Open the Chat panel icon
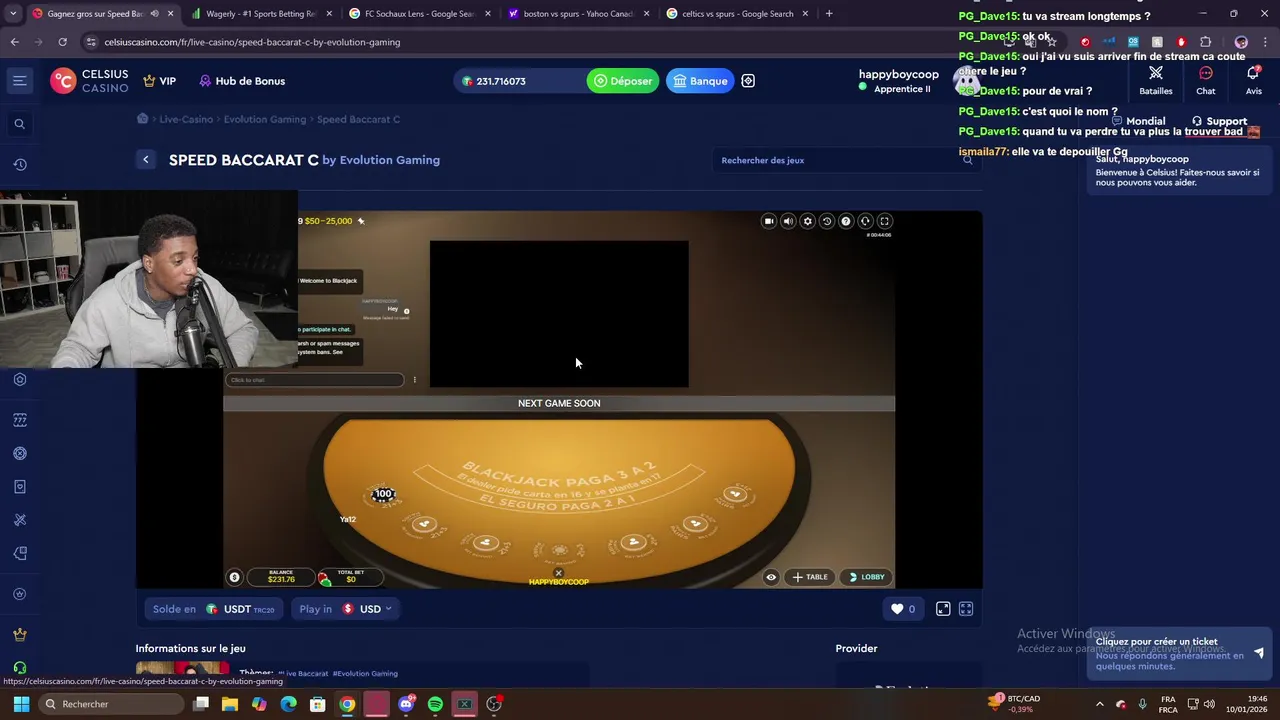Image resolution: width=1280 pixels, height=720 pixels. tap(1206, 80)
